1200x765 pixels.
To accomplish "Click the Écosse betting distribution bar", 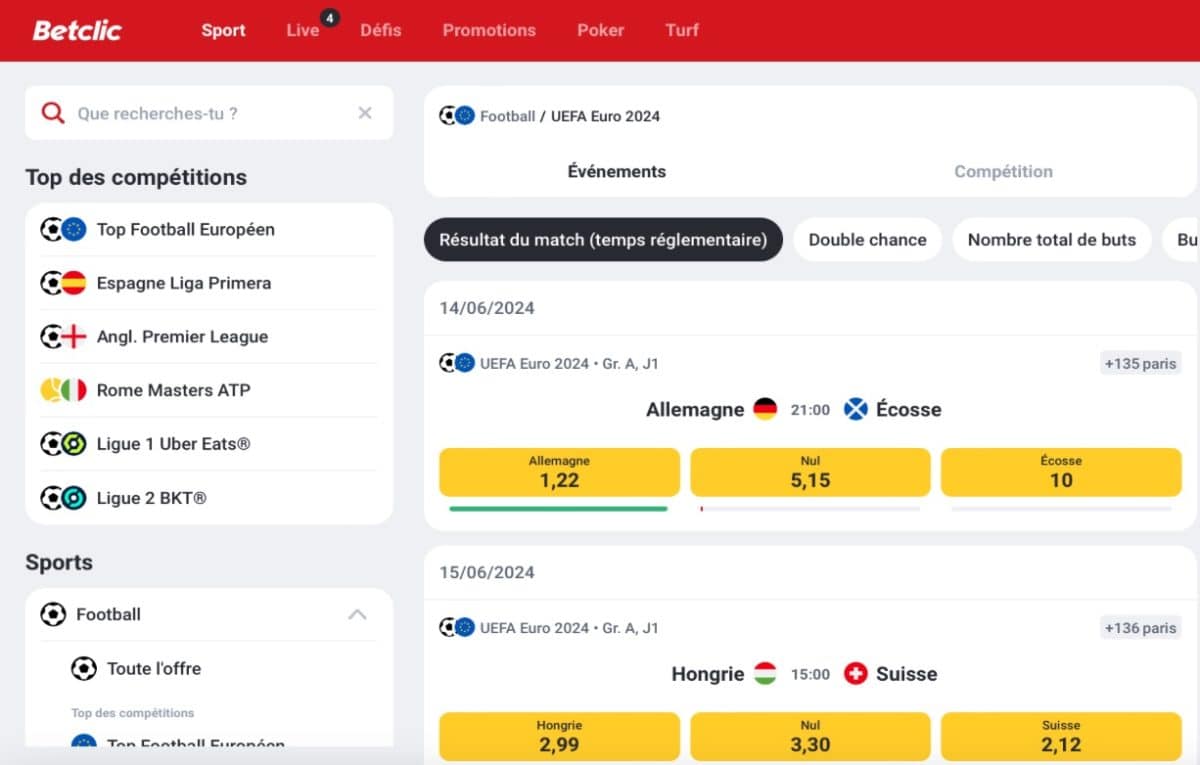I will [1061, 508].
